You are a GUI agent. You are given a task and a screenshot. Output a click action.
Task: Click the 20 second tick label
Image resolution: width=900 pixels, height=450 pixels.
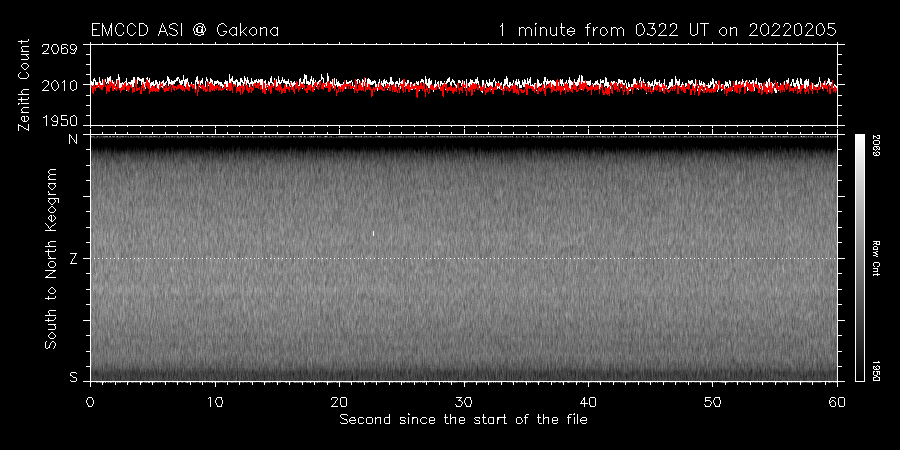pyautogui.click(x=339, y=401)
